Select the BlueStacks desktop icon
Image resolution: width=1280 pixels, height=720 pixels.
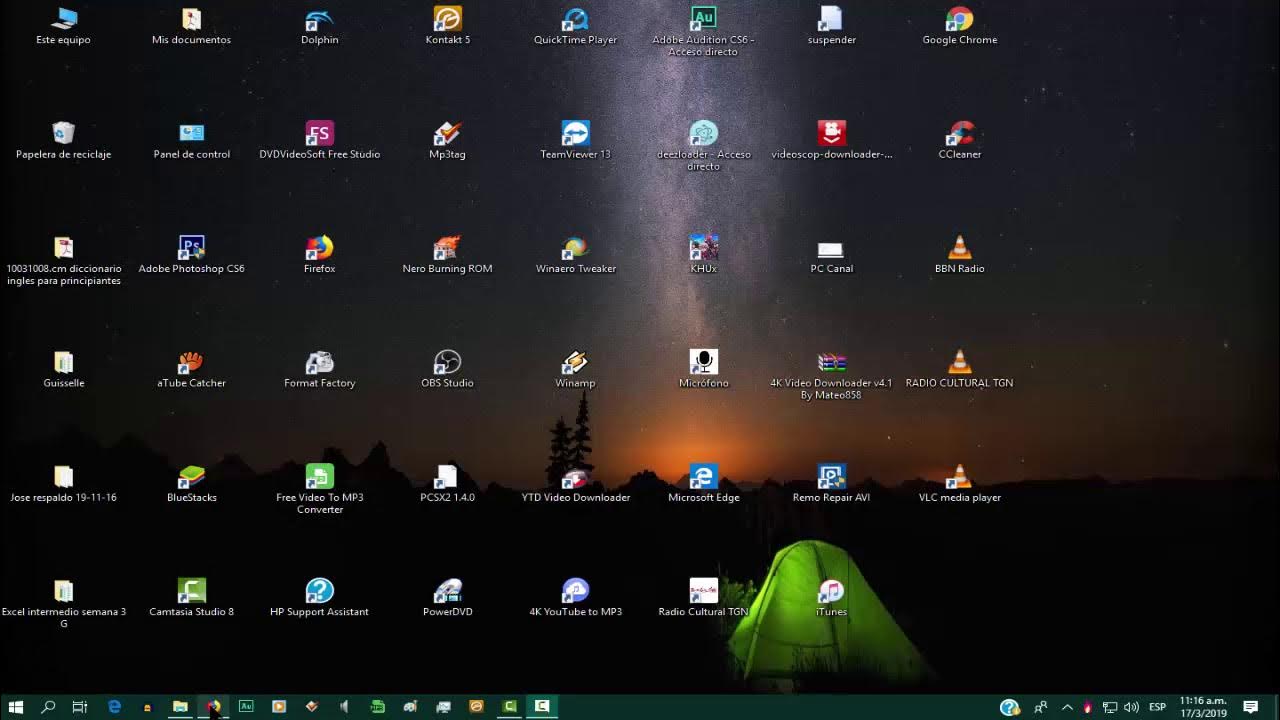click(191, 483)
